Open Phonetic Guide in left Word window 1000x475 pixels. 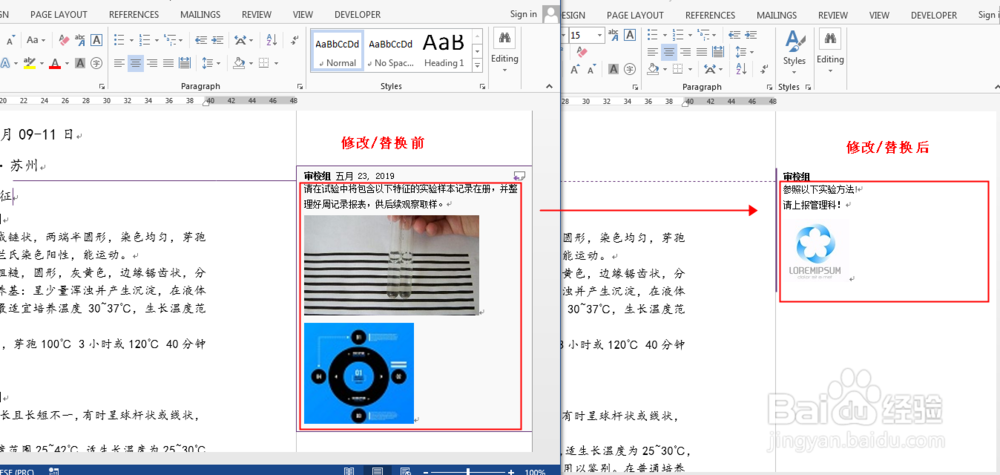80,40
